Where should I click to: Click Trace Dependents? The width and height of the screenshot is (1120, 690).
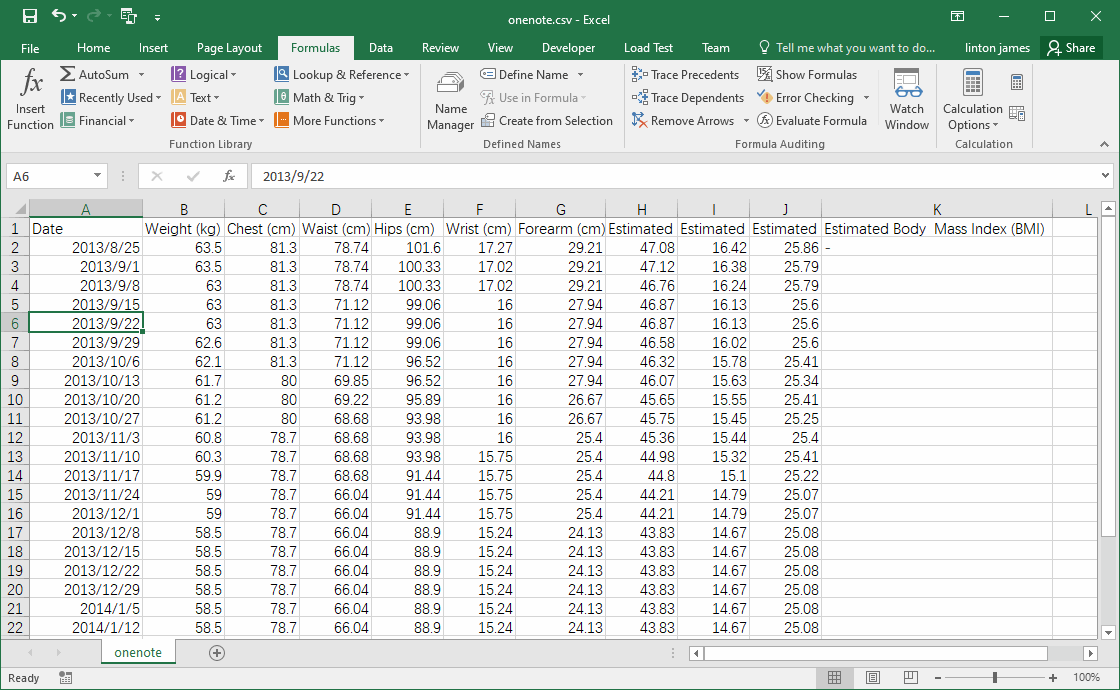pyautogui.click(x=688, y=97)
